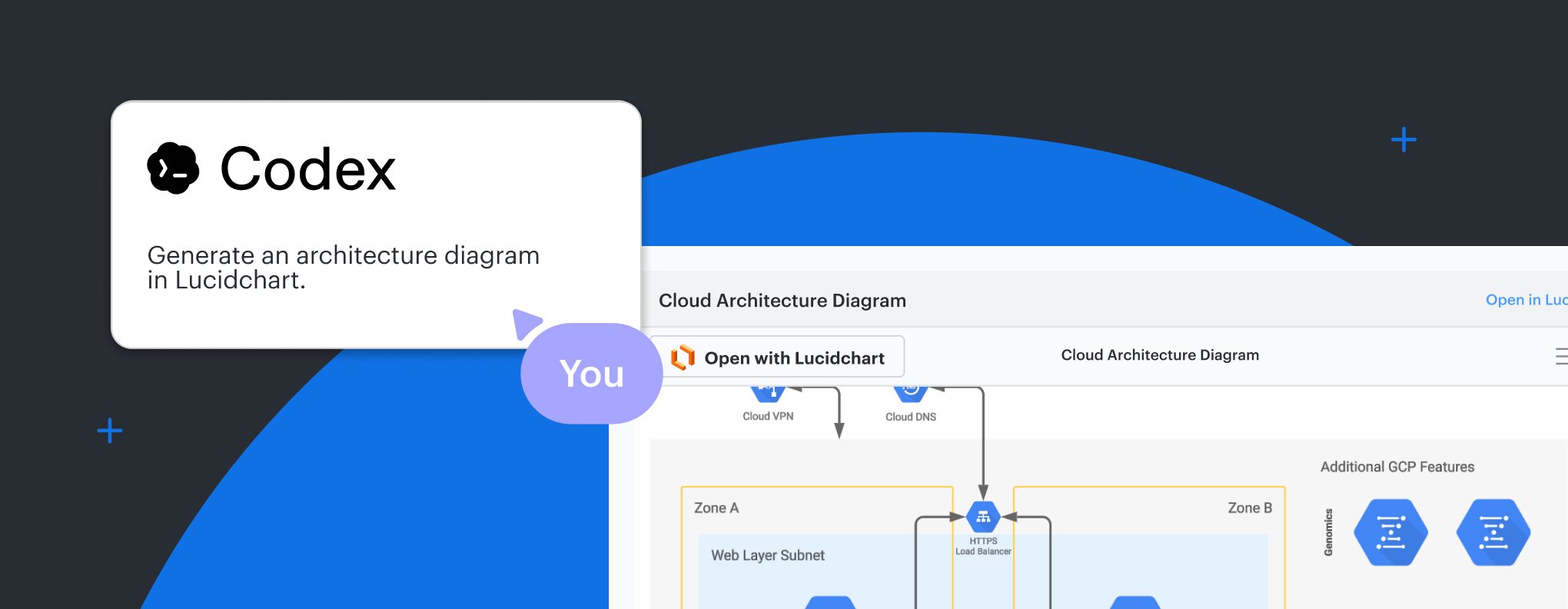Select the Additional GCP Features label

coord(1397,467)
